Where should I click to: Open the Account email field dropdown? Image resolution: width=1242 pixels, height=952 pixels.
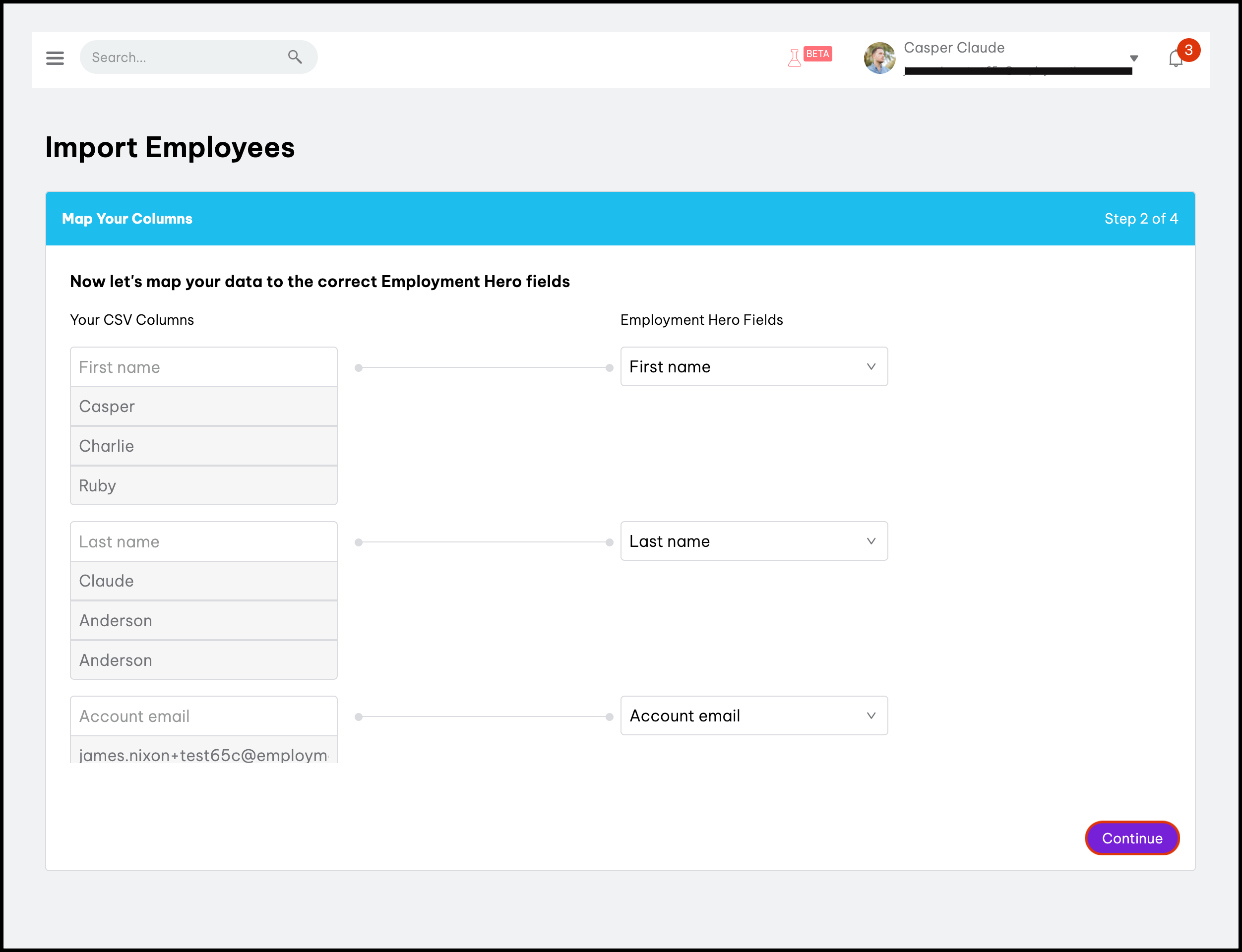click(753, 715)
